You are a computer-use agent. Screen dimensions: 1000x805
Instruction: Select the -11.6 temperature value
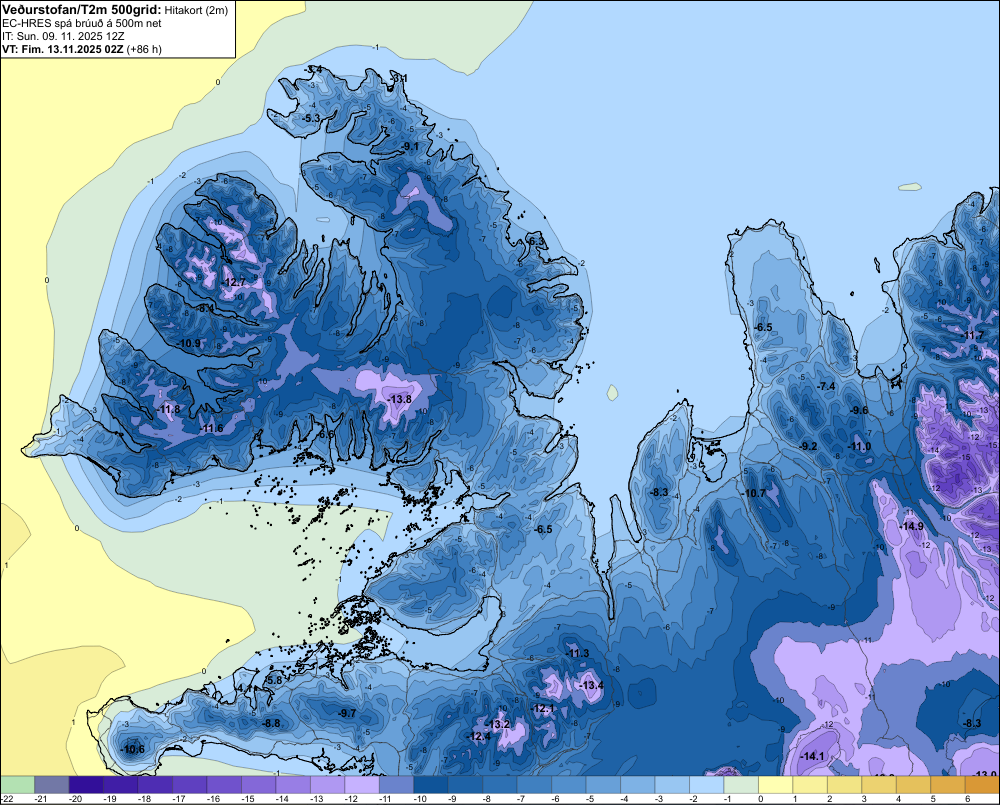pos(212,429)
